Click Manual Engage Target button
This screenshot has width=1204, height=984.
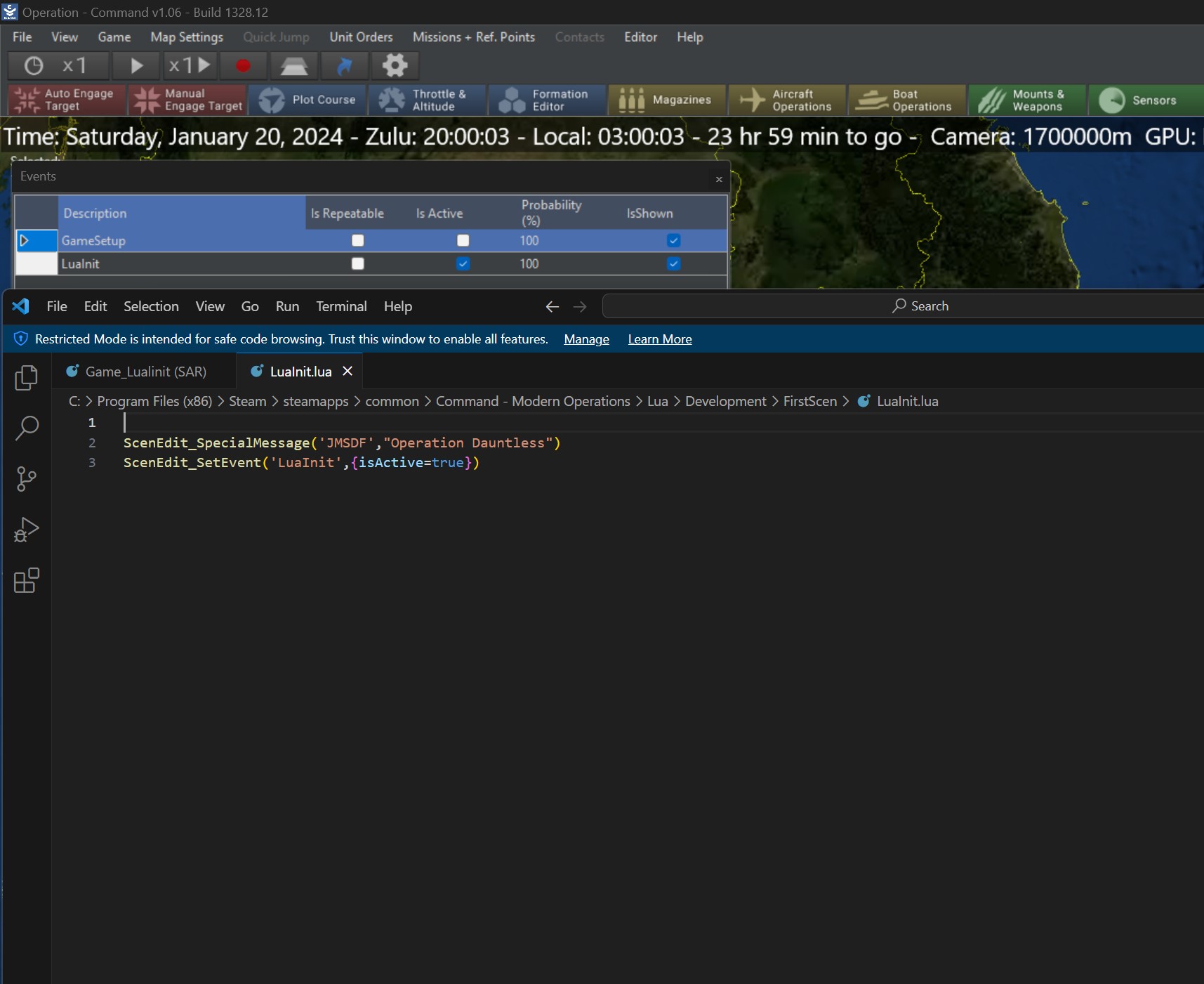point(188,100)
